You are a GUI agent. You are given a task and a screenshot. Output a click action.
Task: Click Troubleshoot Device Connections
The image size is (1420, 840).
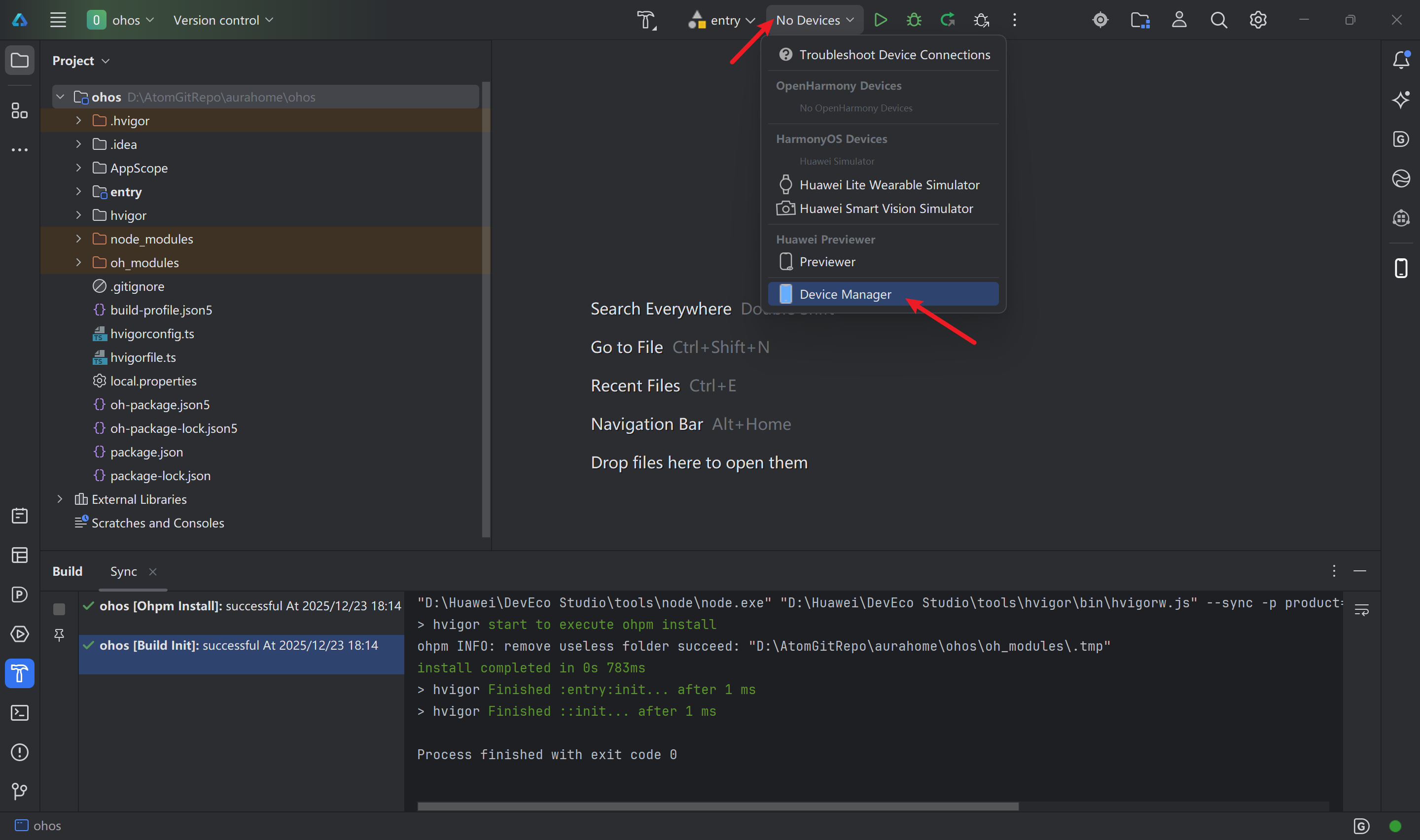click(x=894, y=55)
